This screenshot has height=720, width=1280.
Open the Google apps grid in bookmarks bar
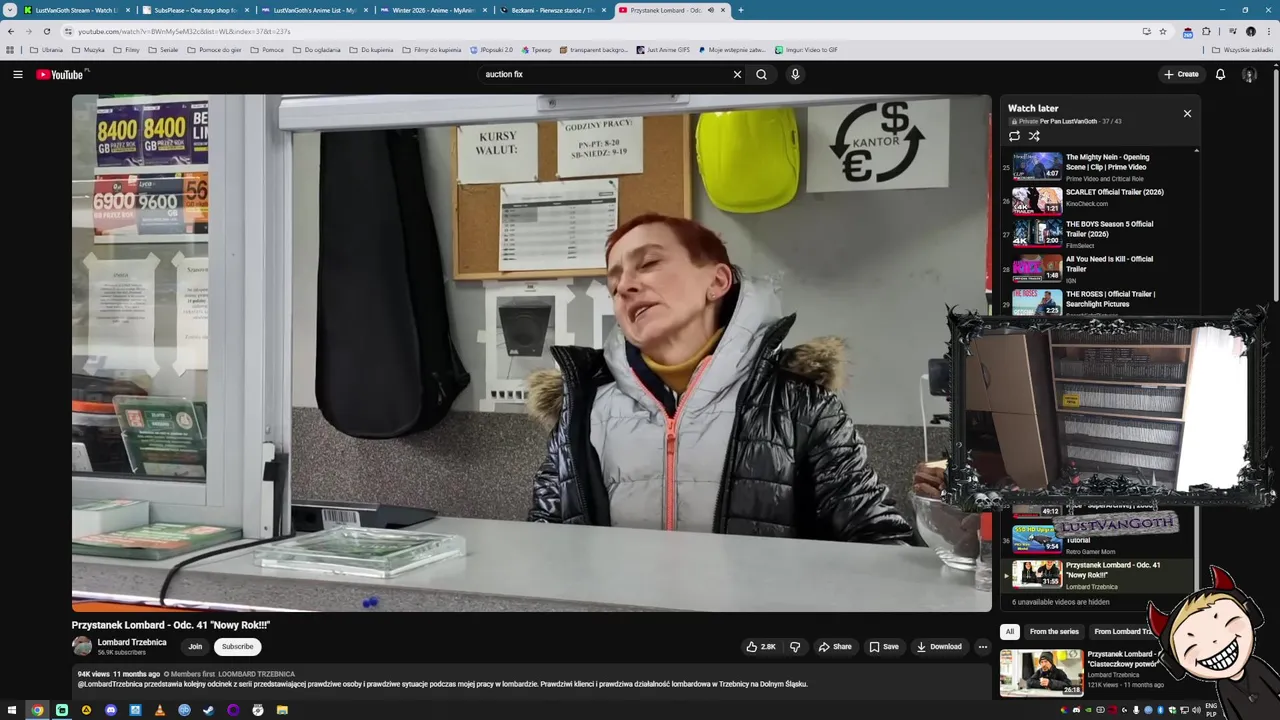(10, 49)
